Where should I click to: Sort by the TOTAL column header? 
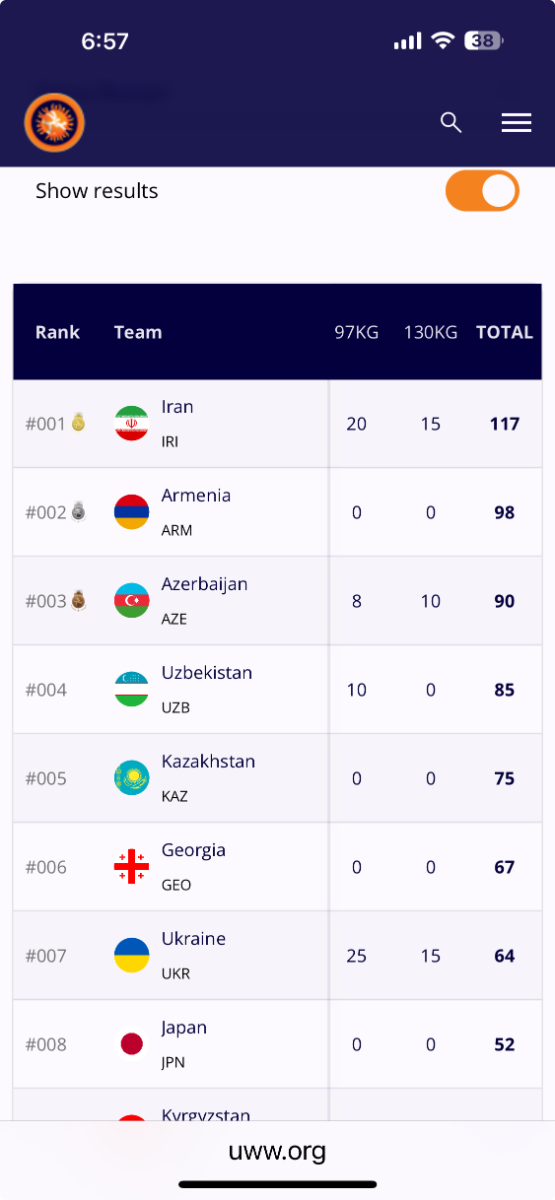click(x=504, y=333)
